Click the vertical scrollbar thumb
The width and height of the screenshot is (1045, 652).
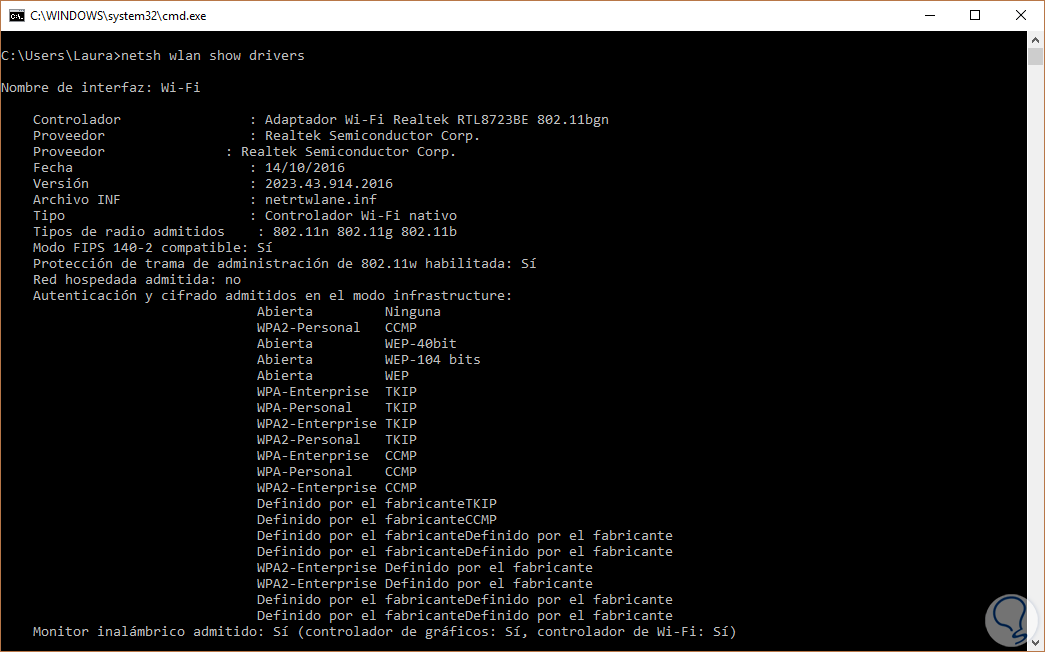tap(1036, 56)
